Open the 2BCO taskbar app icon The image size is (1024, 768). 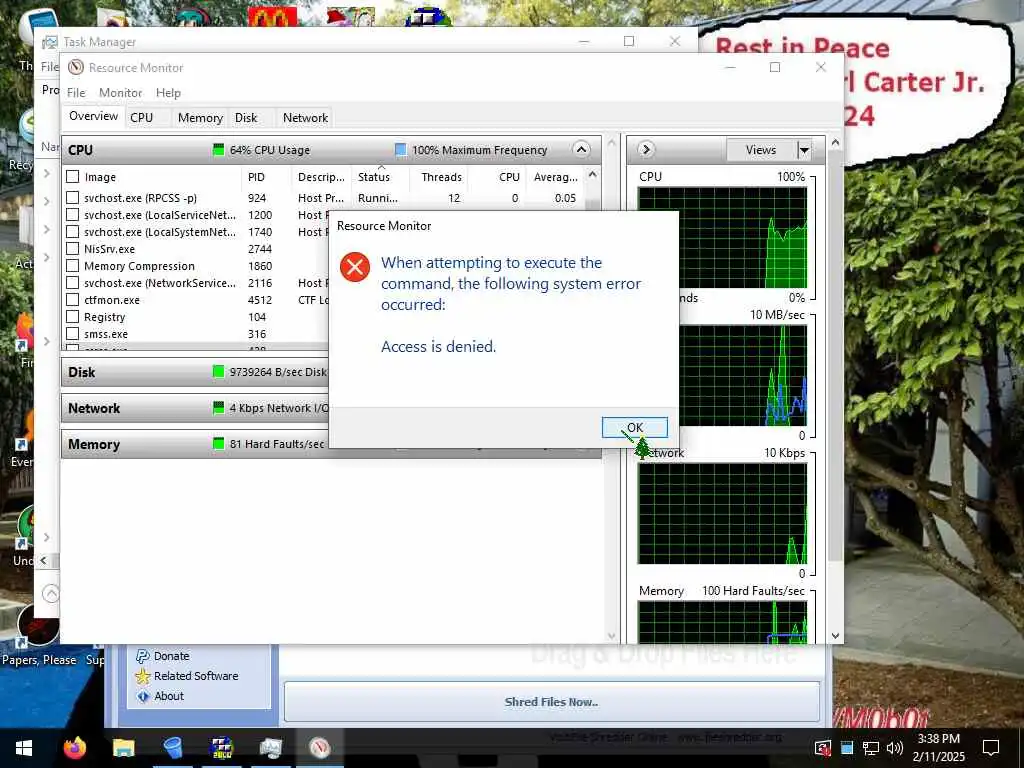coord(222,748)
